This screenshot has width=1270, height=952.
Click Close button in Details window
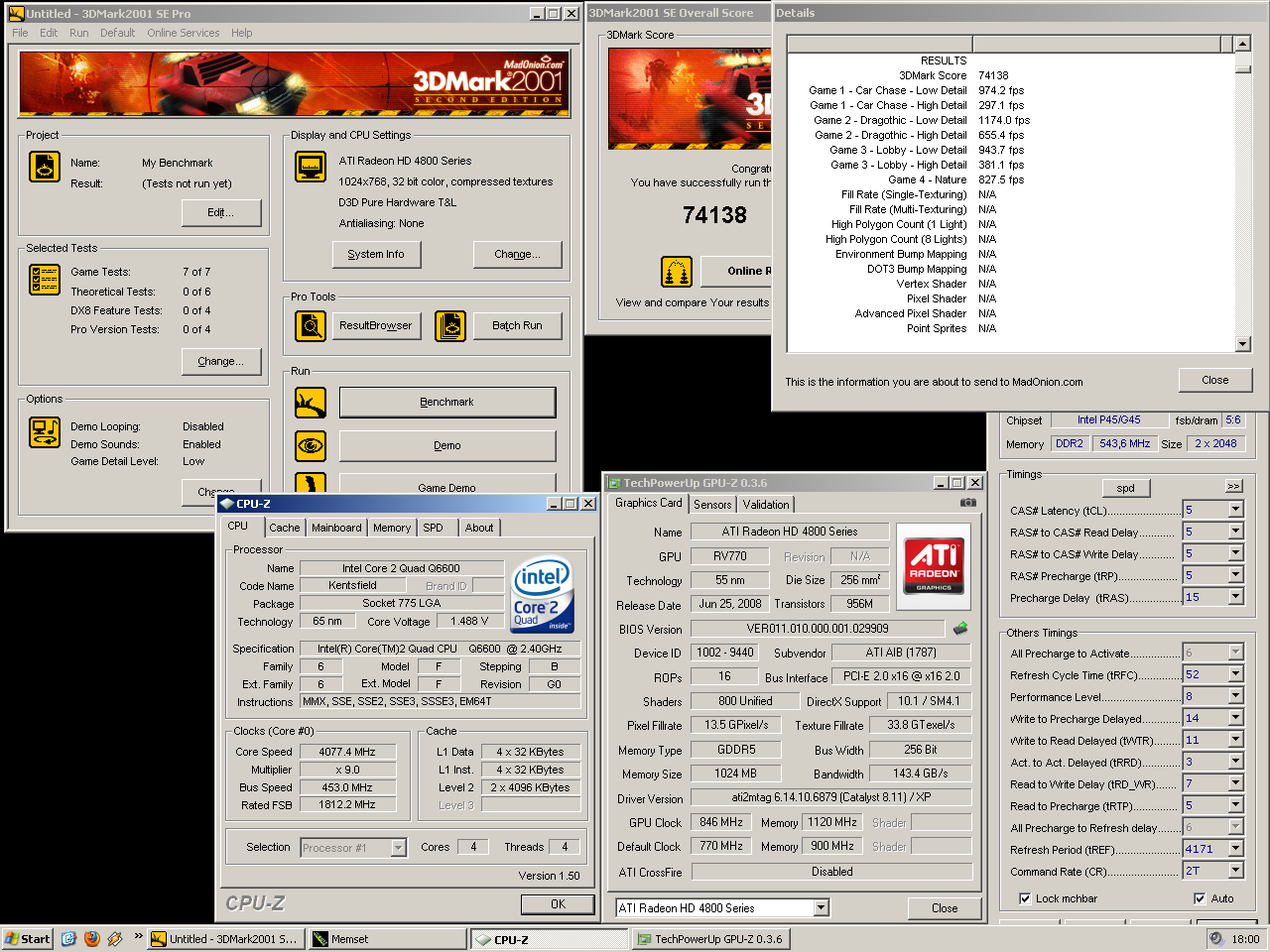(x=1215, y=380)
